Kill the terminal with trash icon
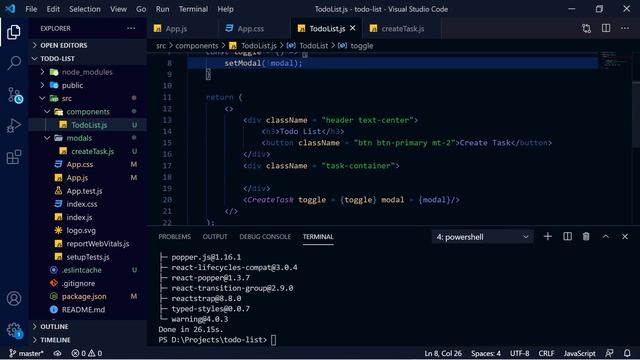640x360 pixels. click(x=586, y=236)
